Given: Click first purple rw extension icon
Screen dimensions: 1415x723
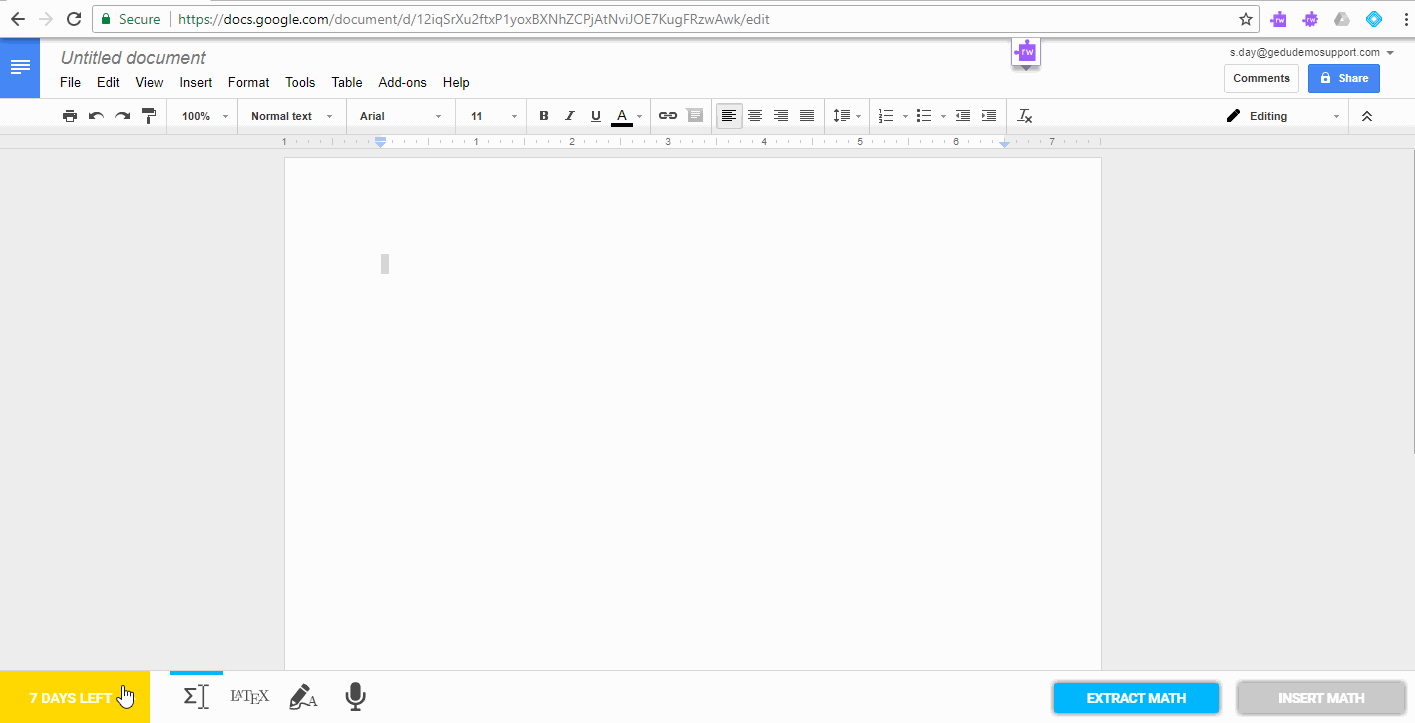Looking at the screenshot, I should click(x=1278, y=19).
